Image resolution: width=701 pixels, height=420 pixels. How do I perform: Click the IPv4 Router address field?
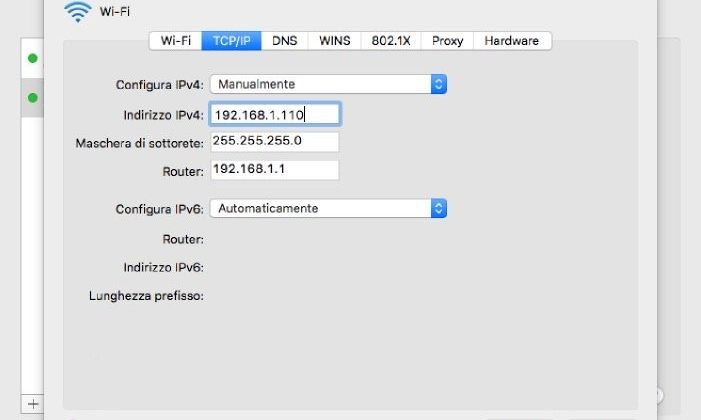click(x=275, y=170)
